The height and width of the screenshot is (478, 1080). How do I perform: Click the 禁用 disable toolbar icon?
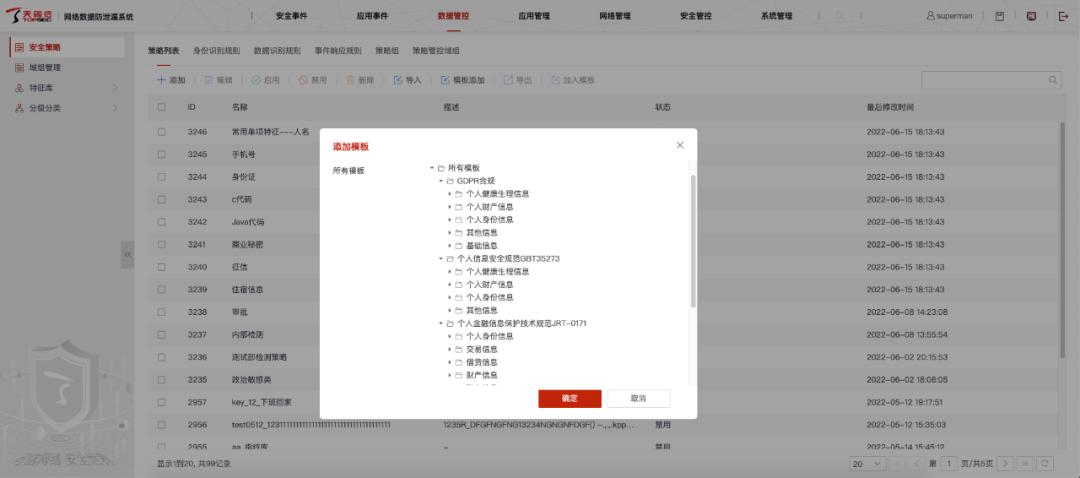302,80
